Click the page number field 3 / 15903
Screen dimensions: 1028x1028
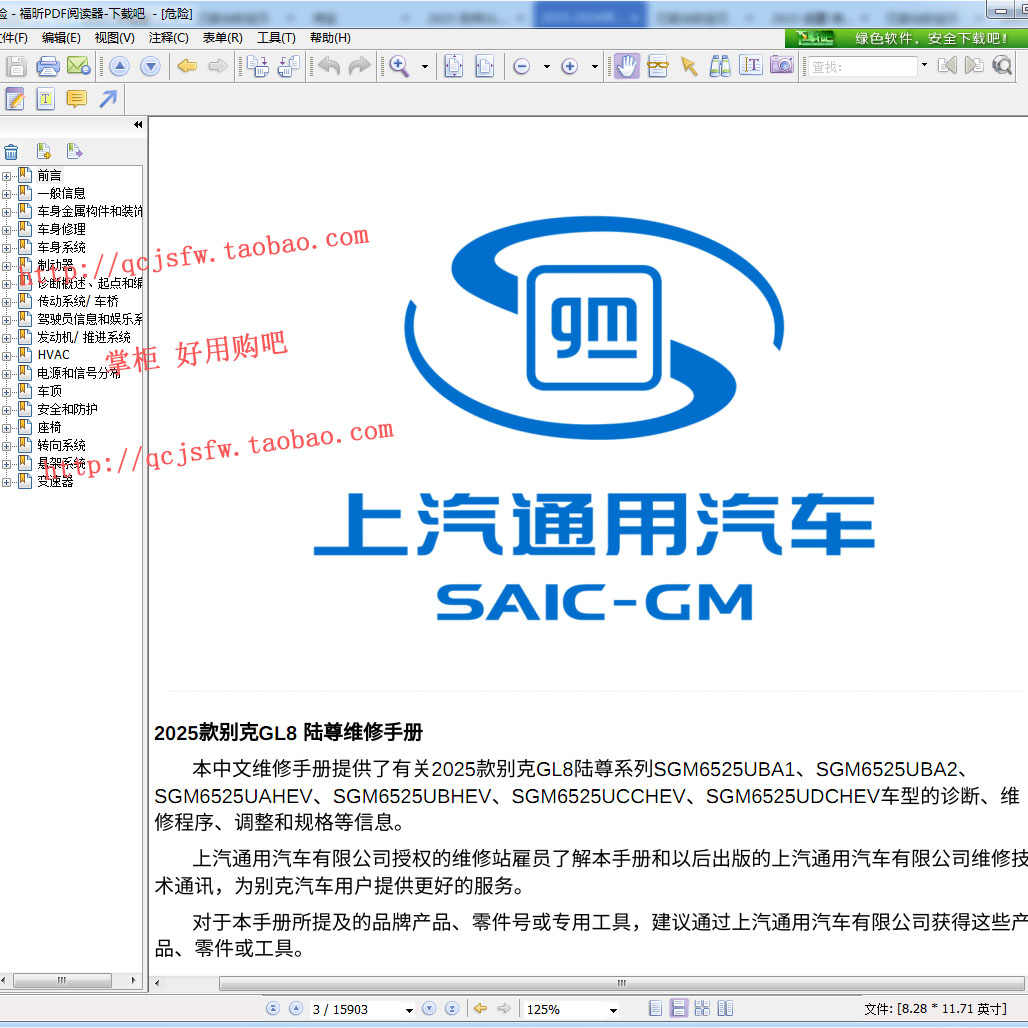coord(356,1010)
